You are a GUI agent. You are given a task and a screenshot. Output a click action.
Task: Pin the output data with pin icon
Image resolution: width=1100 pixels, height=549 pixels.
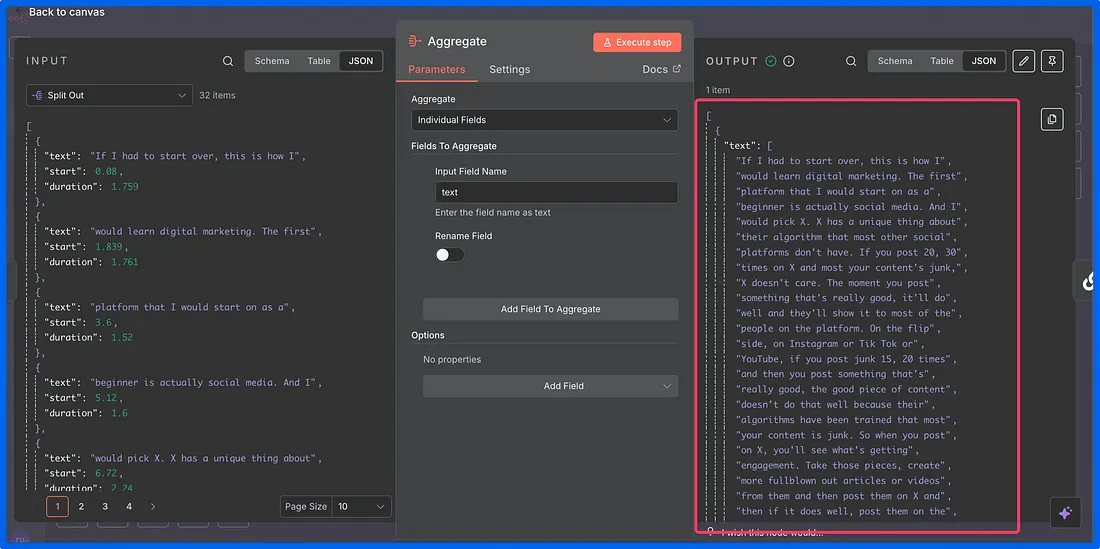coord(1051,61)
